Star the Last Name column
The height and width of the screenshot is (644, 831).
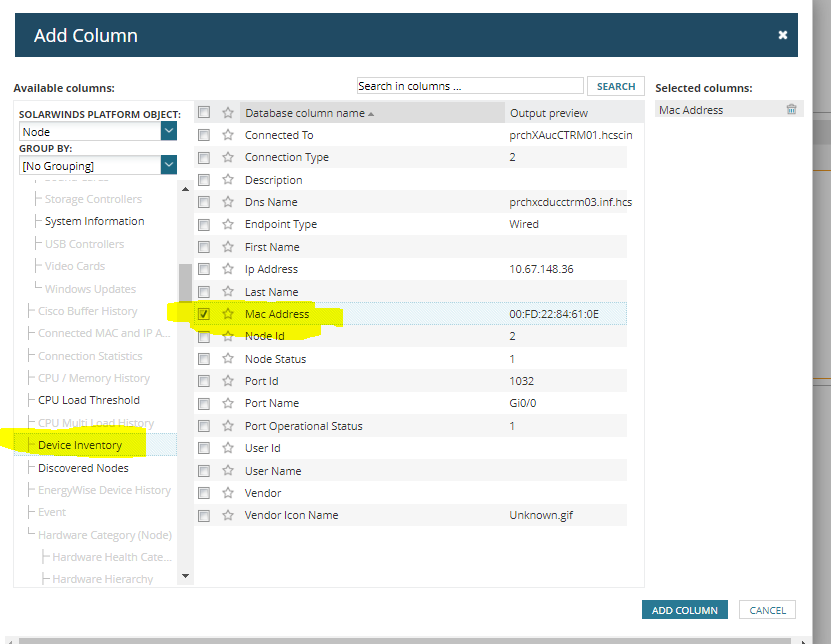(x=228, y=292)
